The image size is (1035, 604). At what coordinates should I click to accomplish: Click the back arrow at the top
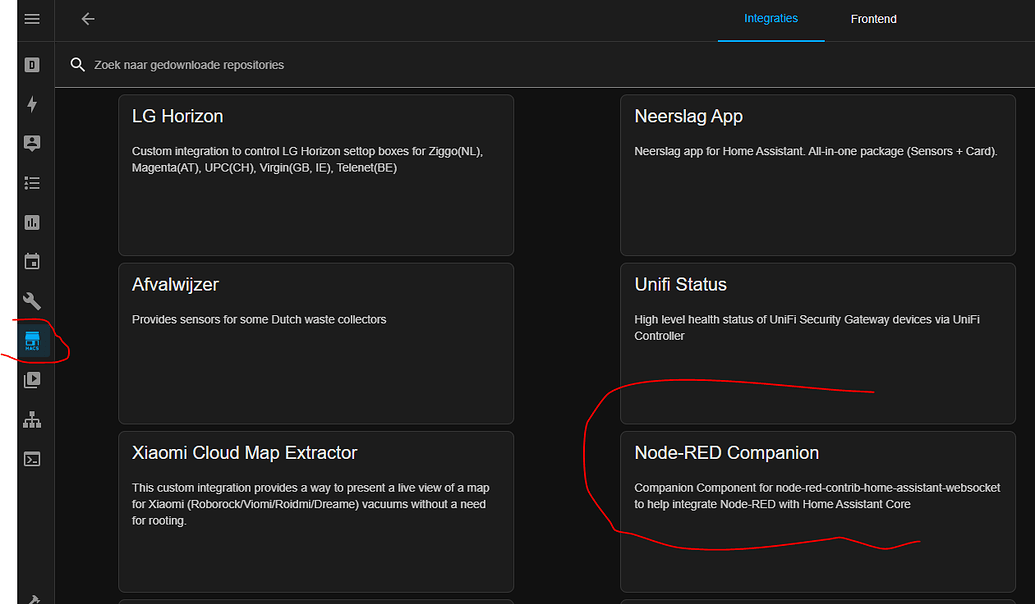87,18
